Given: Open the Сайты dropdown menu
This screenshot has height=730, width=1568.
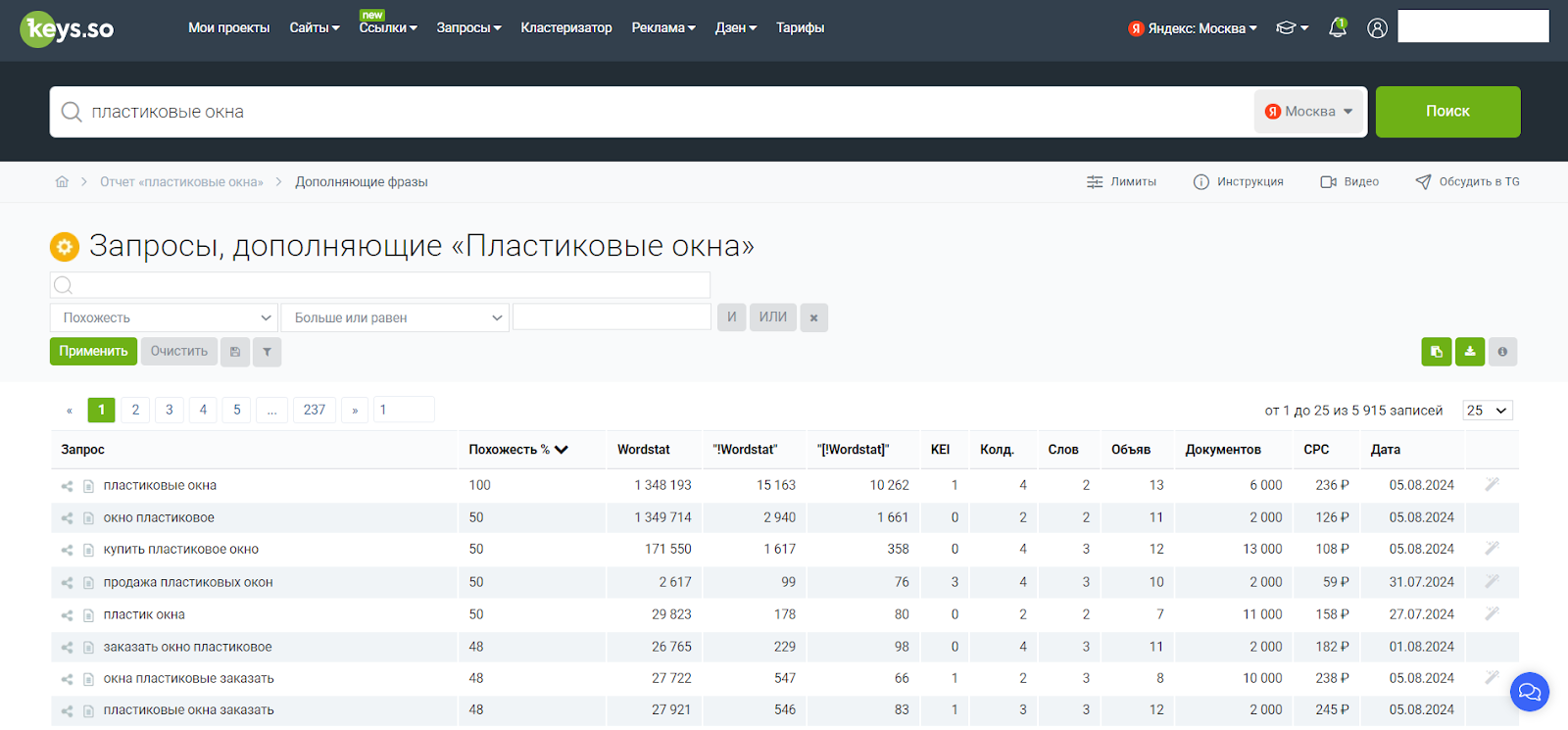Looking at the screenshot, I should click(315, 27).
